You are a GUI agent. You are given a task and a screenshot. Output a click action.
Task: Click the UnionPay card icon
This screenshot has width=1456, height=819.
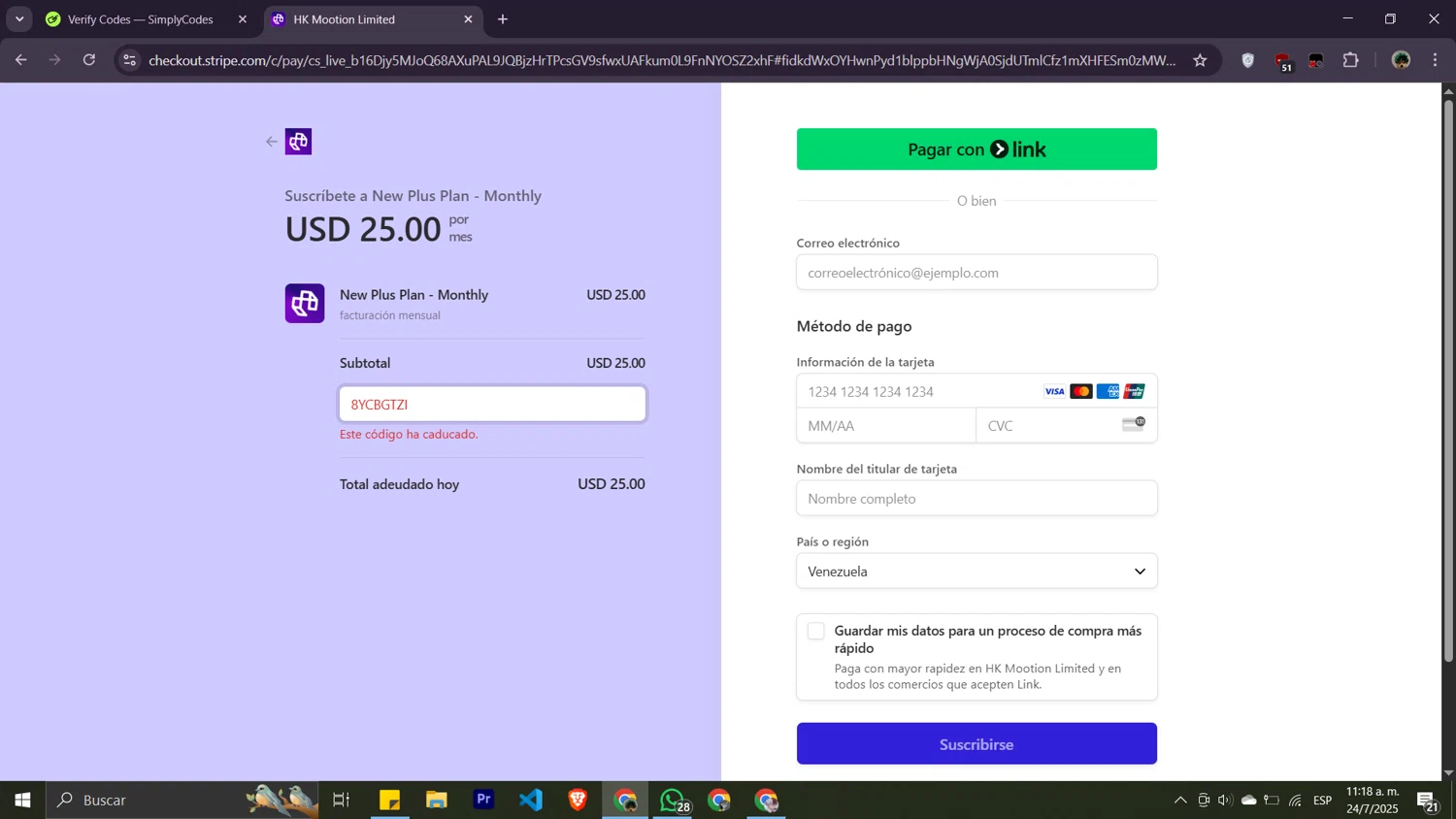point(1134,391)
